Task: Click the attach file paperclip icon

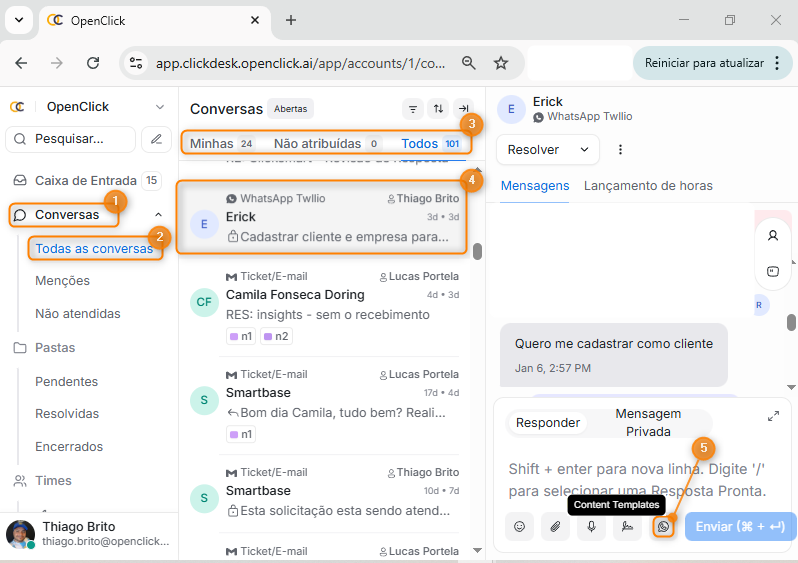Action: (555, 526)
